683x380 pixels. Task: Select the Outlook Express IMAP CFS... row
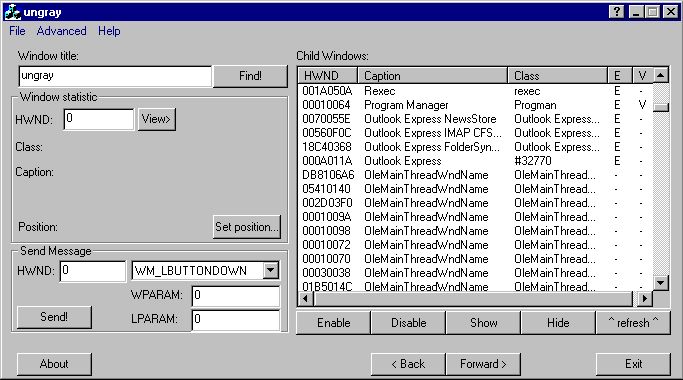[x=476, y=133]
